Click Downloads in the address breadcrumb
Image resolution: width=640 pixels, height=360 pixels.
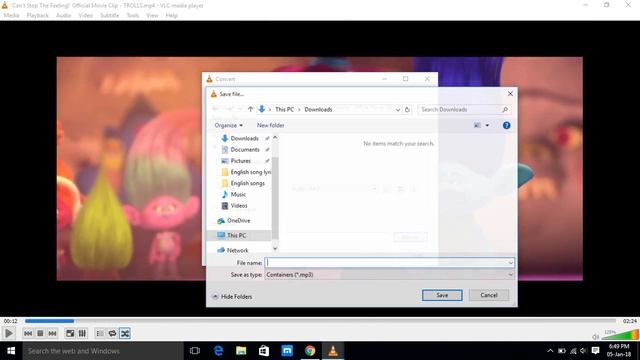click(318, 109)
